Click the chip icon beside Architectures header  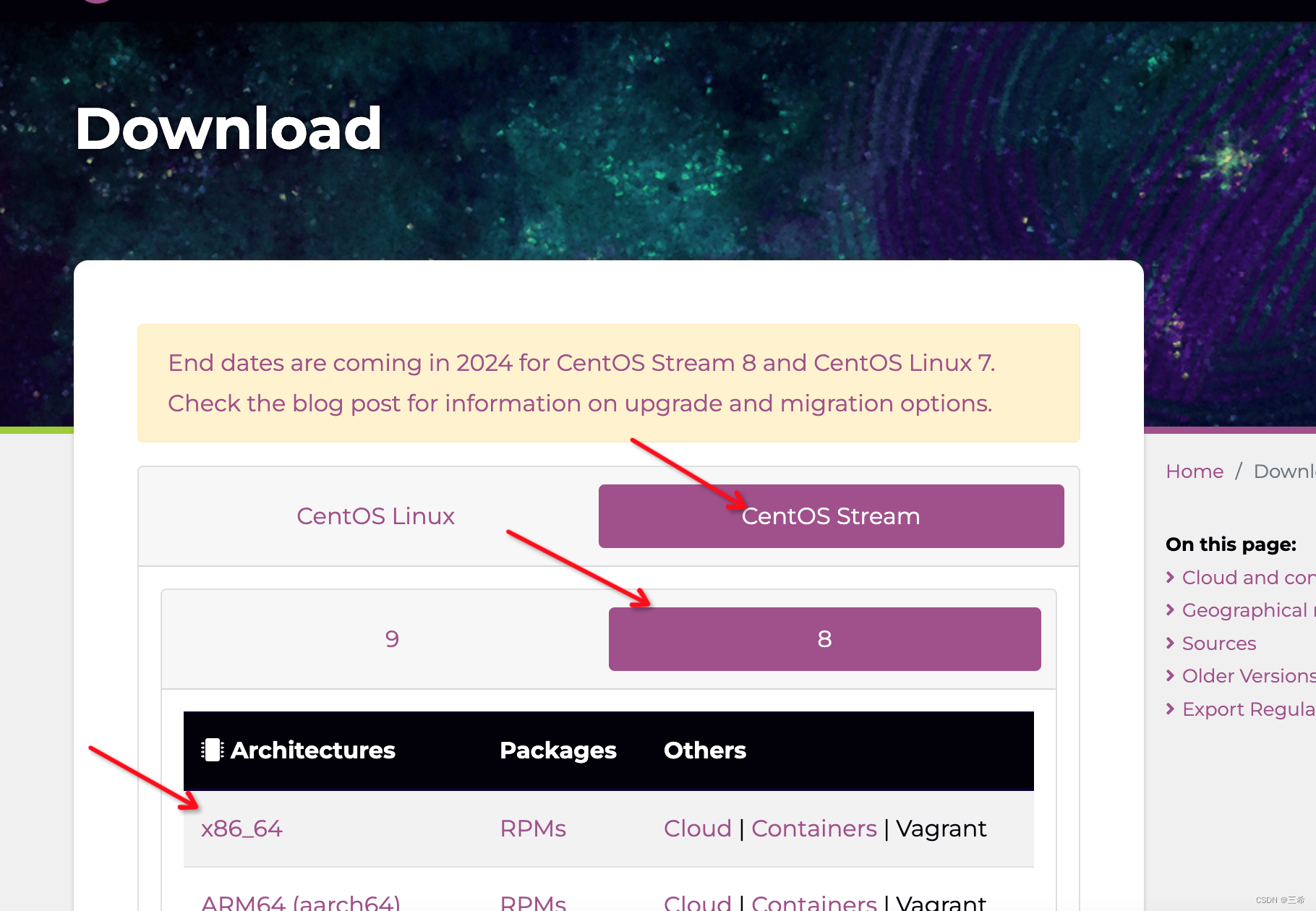pos(212,750)
